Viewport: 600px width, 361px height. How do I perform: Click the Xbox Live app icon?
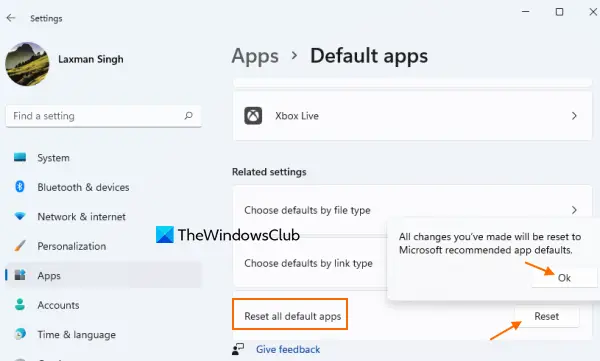(253, 116)
